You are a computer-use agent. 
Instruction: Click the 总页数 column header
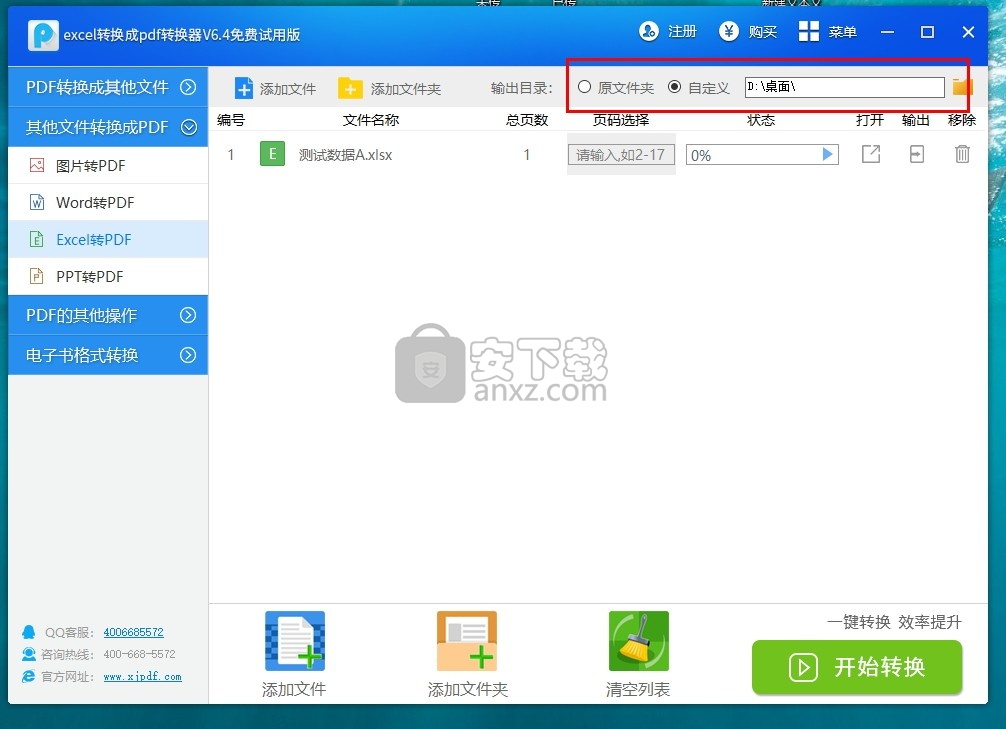click(527, 120)
